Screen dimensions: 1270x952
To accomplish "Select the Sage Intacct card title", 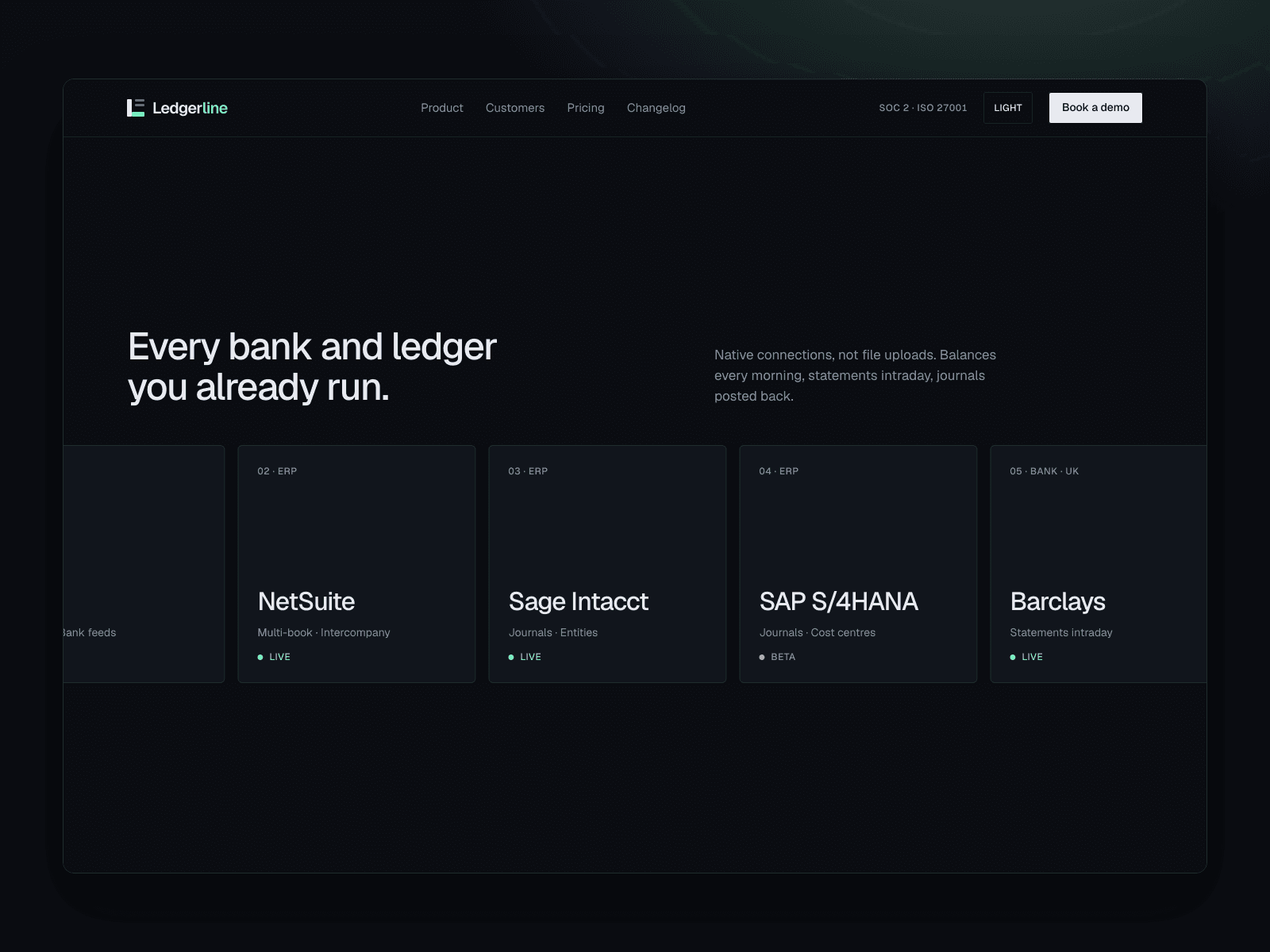I will [x=579, y=601].
